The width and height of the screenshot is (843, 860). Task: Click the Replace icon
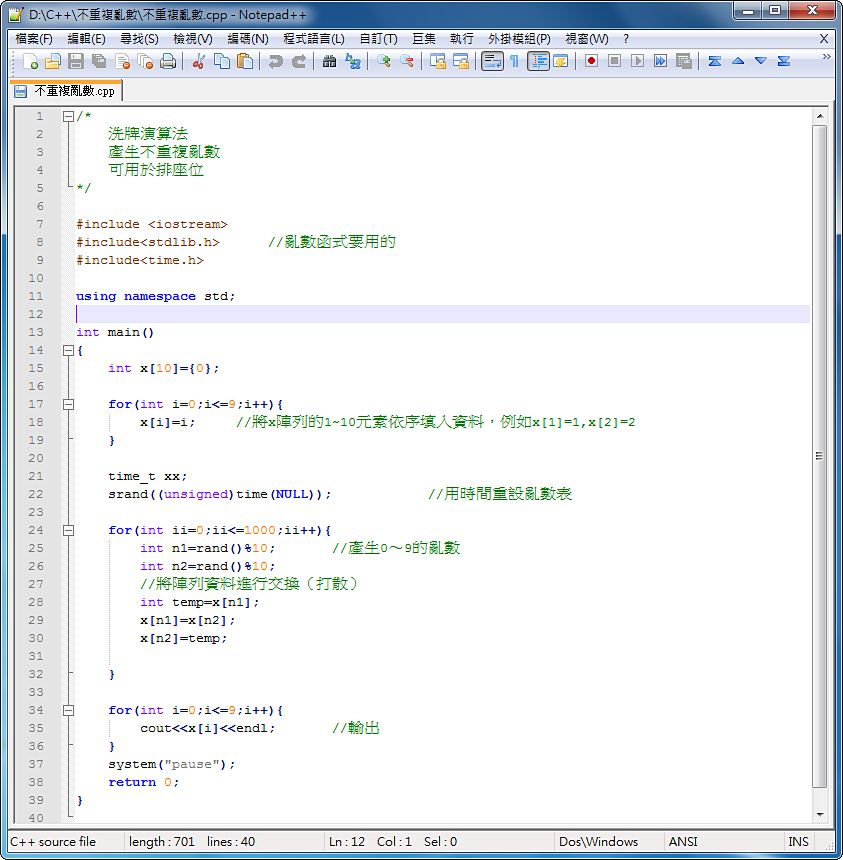352,61
